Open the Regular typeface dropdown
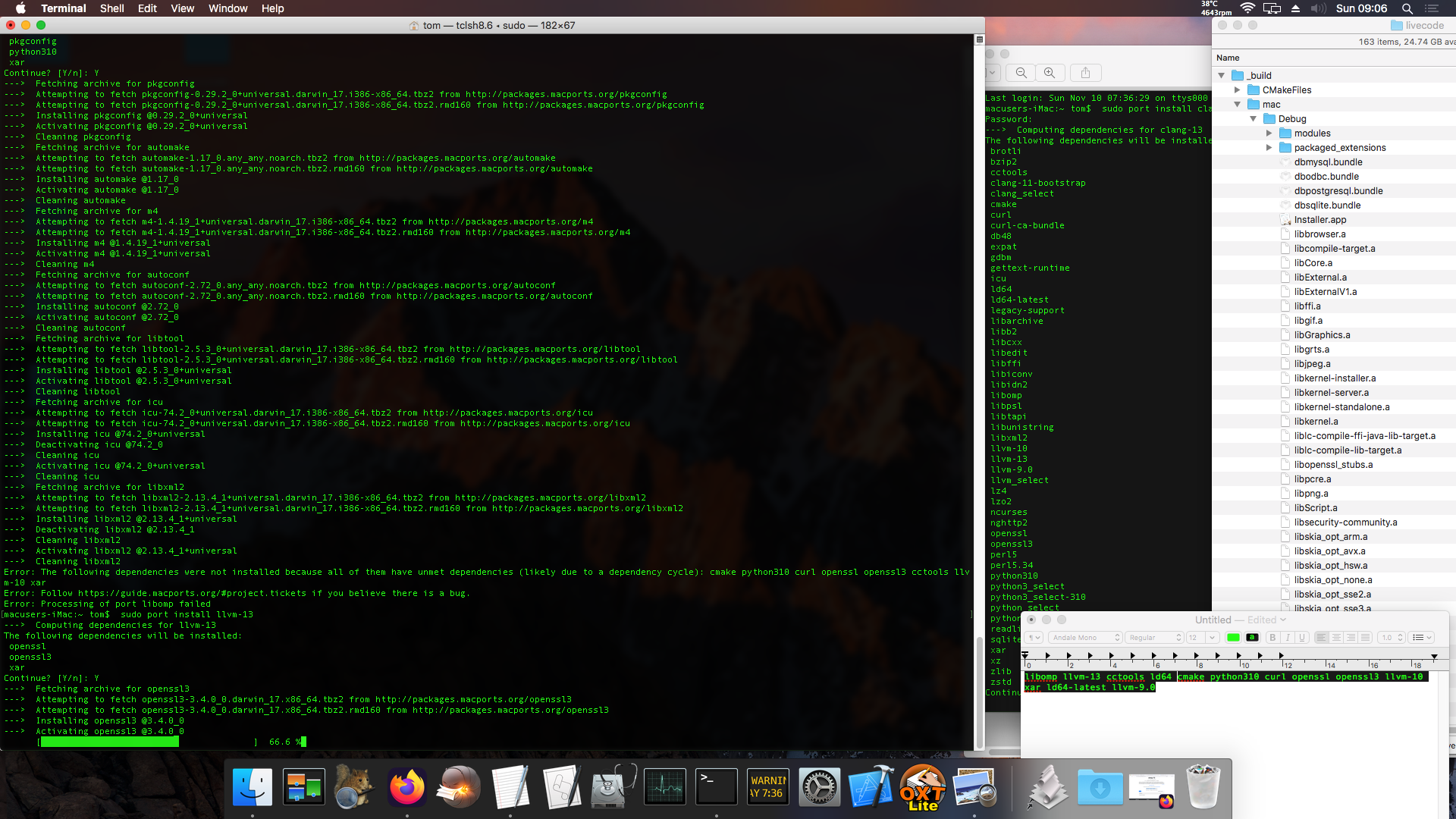The width and height of the screenshot is (1456, 819). click(x=1154, y=638)
